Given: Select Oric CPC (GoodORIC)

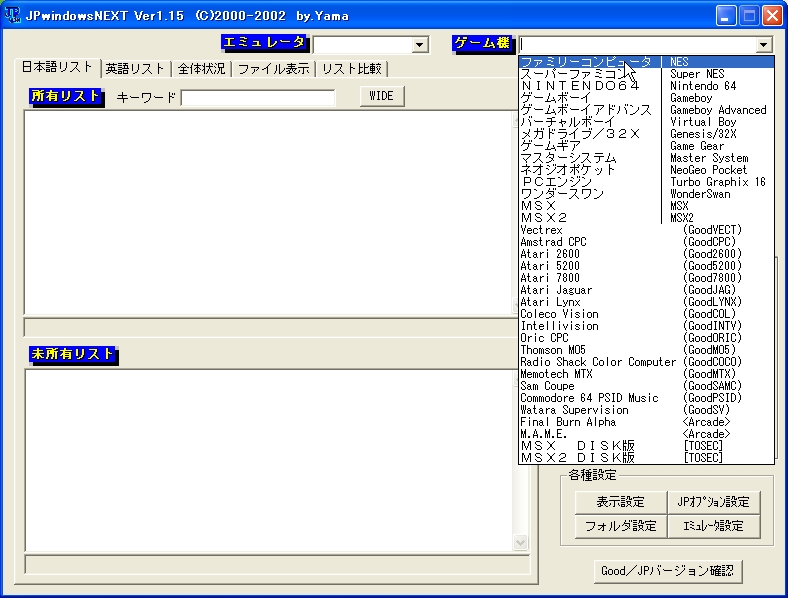Looking at the screenshot, I should [x=646, y=338].
